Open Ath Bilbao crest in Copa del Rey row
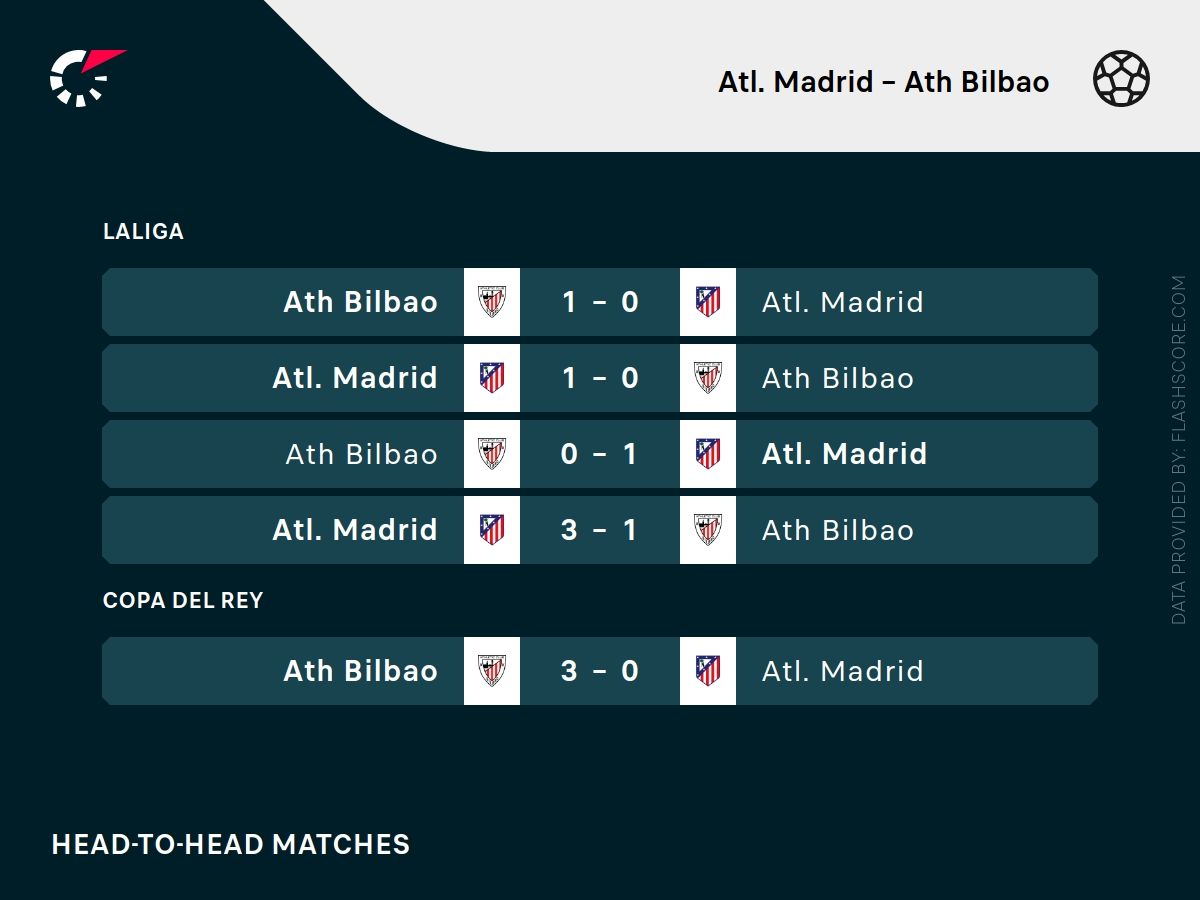This screenshot has width=1200, height=900. pos(492,671)
